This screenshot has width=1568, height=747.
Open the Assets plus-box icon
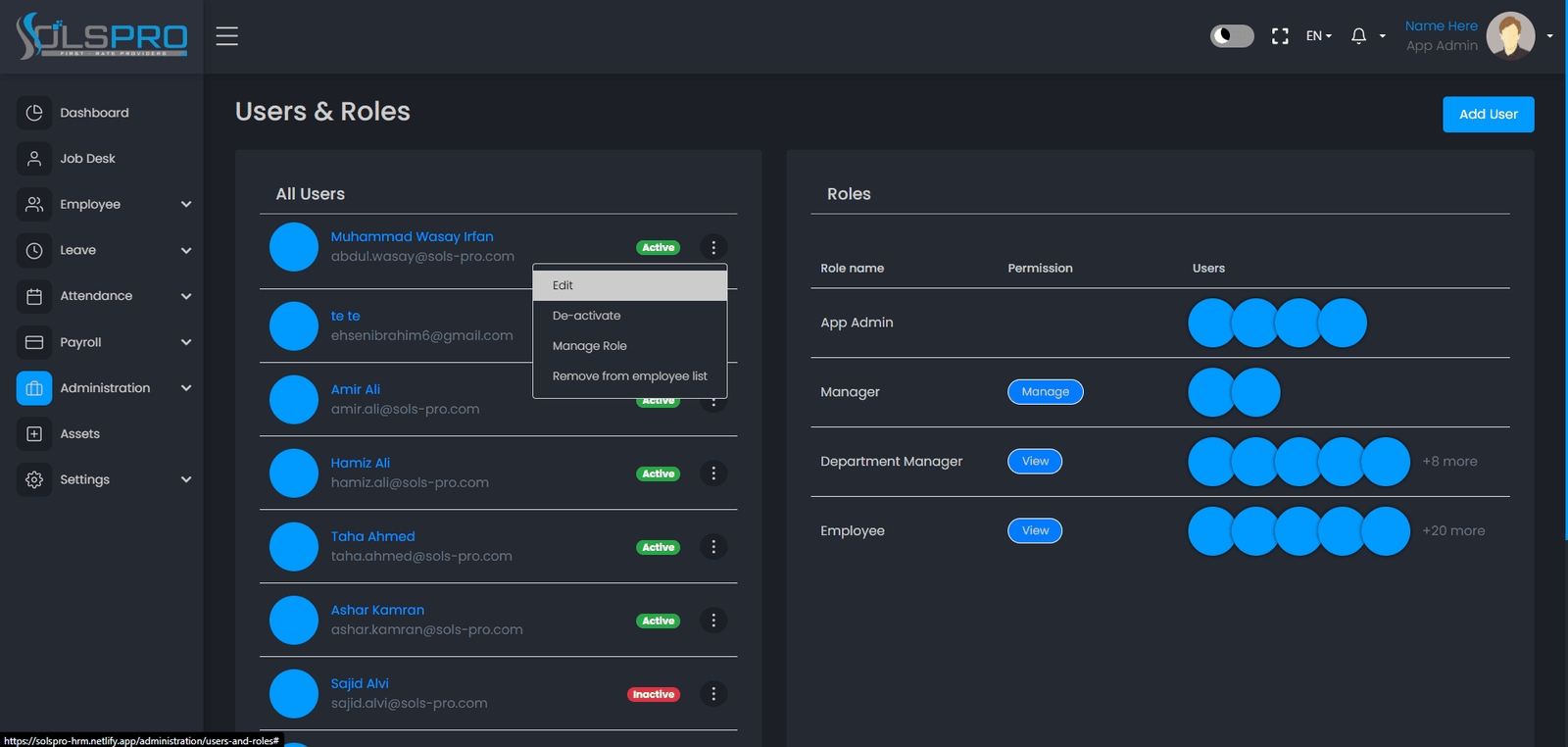click(34, 433)
